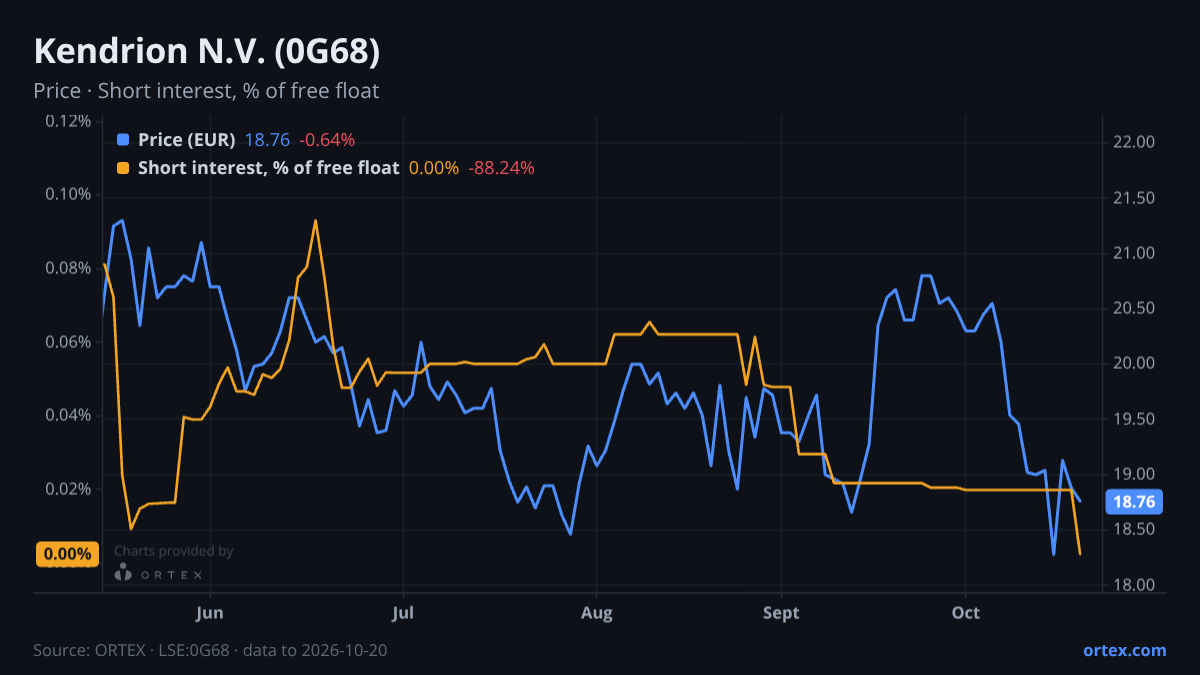Viewport: 1200px width, 675px height.
Task: Click the source footer text with data date
Action: pos(210,650)
